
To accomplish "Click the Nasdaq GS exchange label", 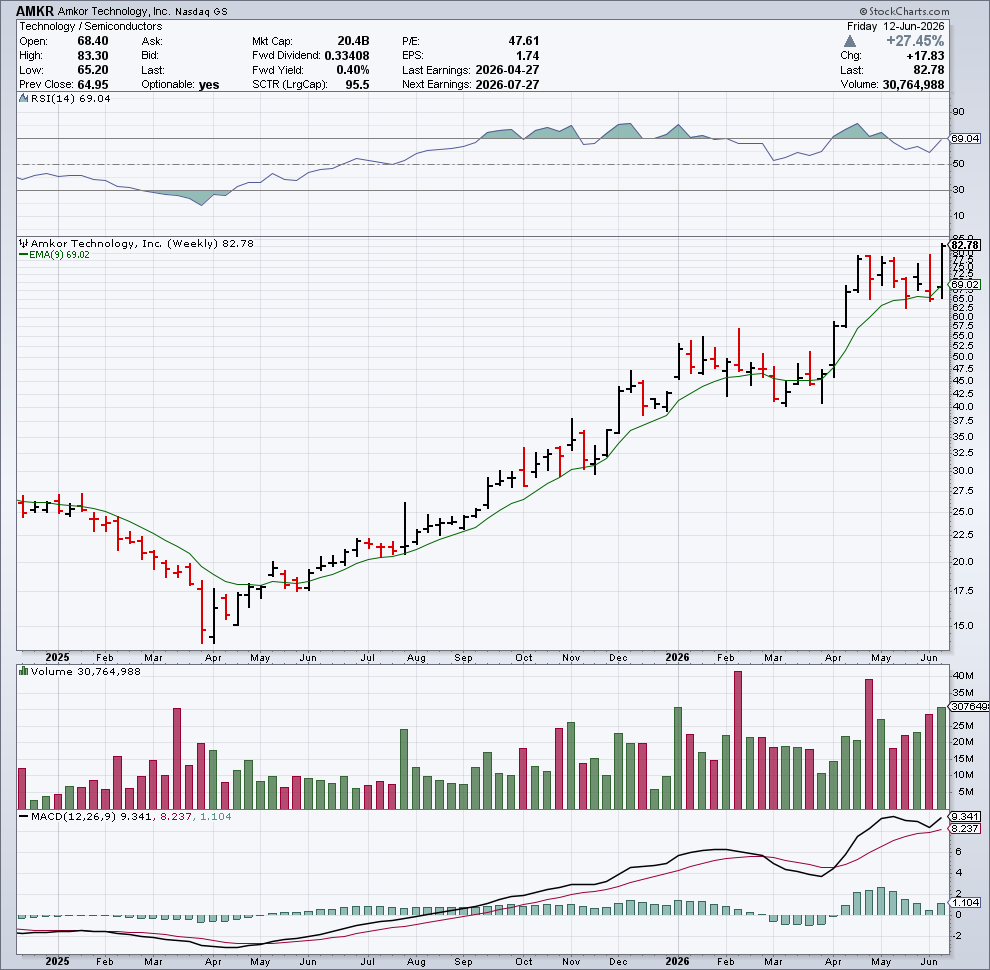I will [201, 11].
